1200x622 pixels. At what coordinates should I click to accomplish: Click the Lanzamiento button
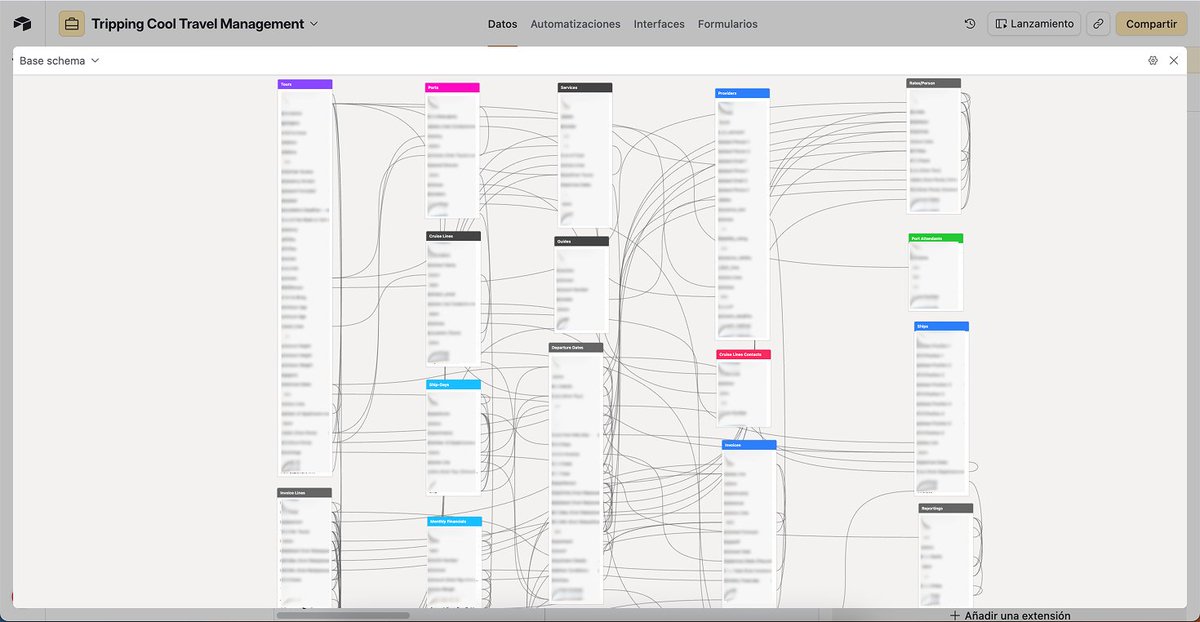1034,24
